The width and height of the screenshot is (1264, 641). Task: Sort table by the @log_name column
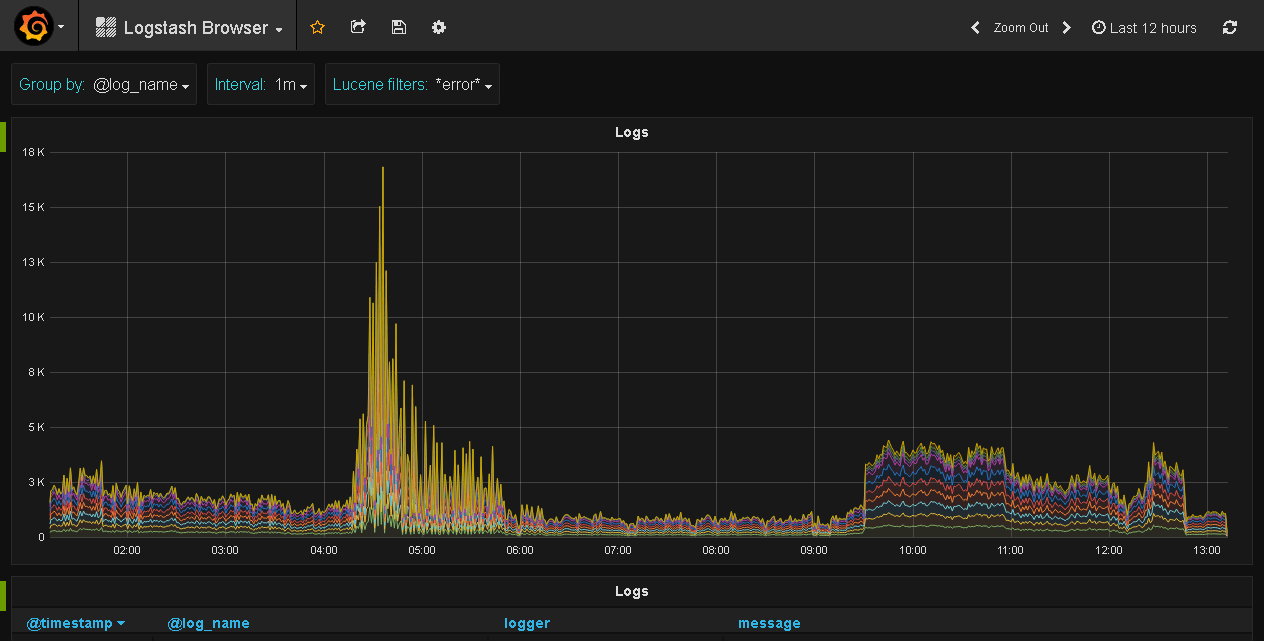(x=208, y=623)
